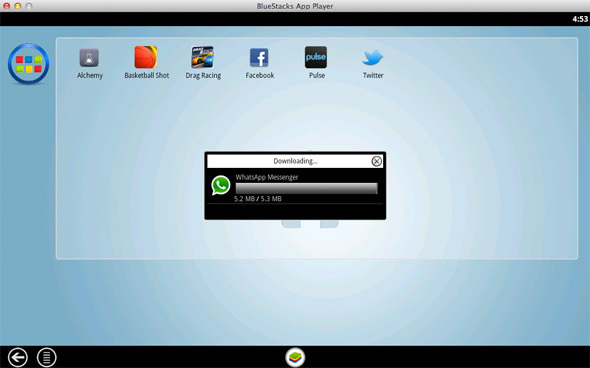590x368 pixels.
Task: Click the Downloading... dialog title
Action: [x=295, y=161]
